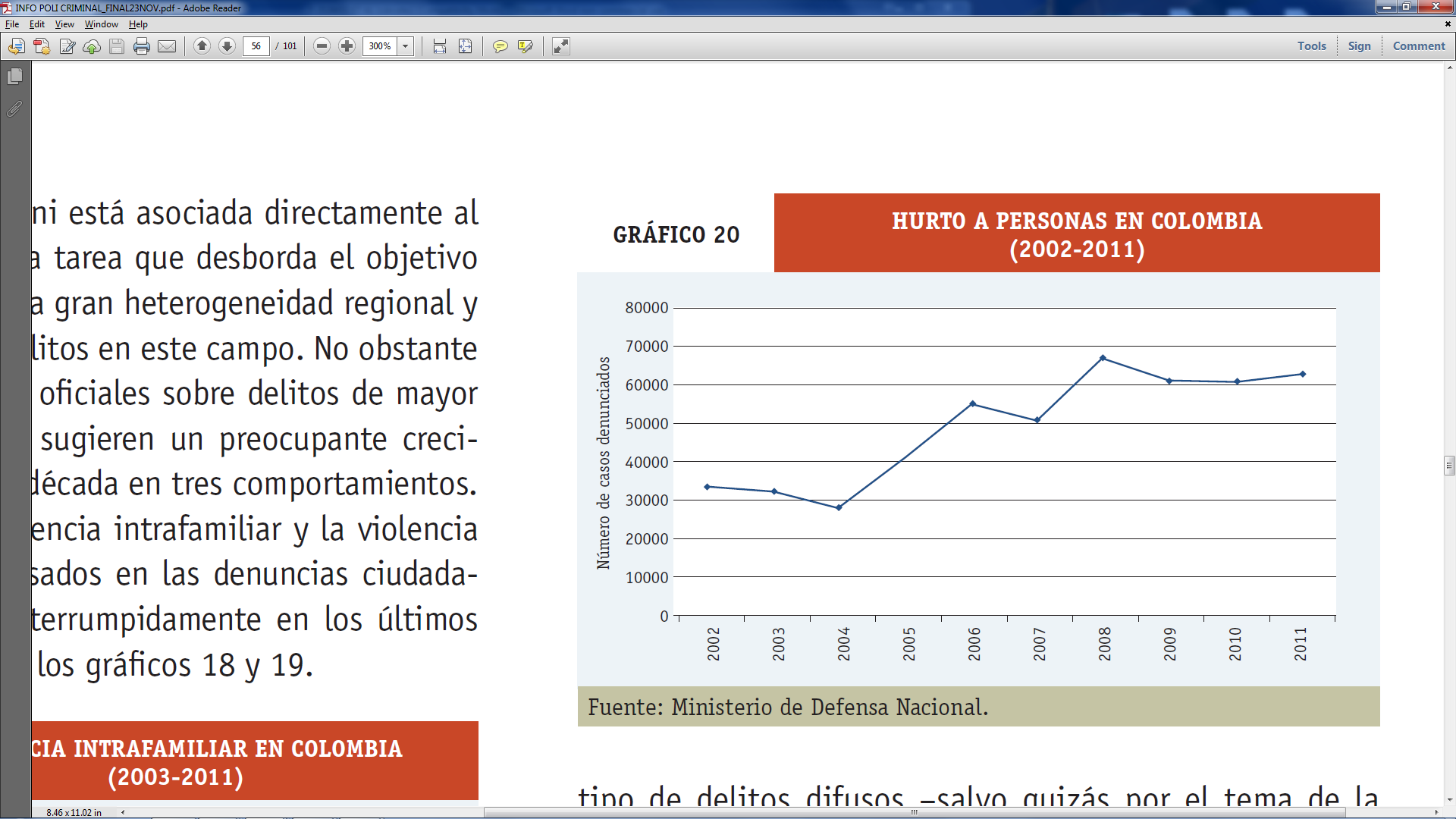The height and width of the screenshot is (819, 1456).
Task: Click the text 'los gráficos 18 y 19.'
Action: click(x=175, y=666)
